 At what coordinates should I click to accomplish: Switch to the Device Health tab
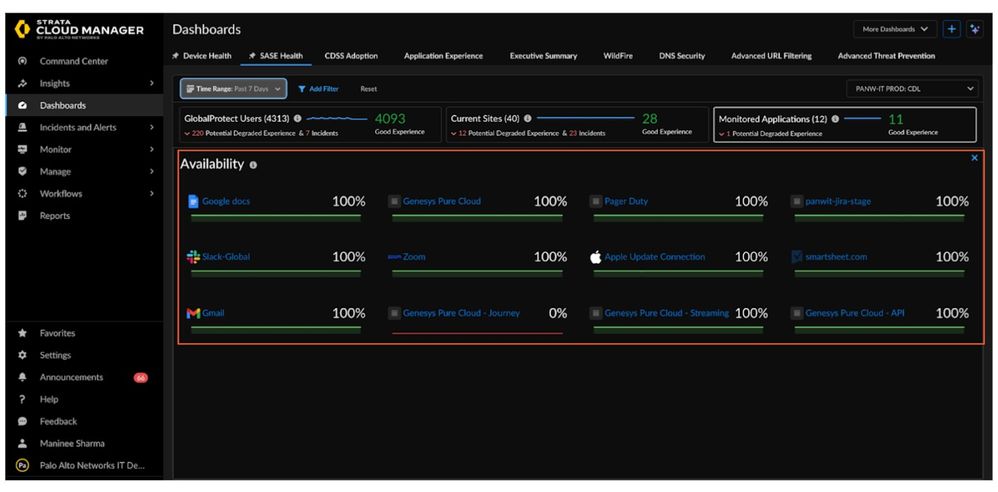(202, 56)
